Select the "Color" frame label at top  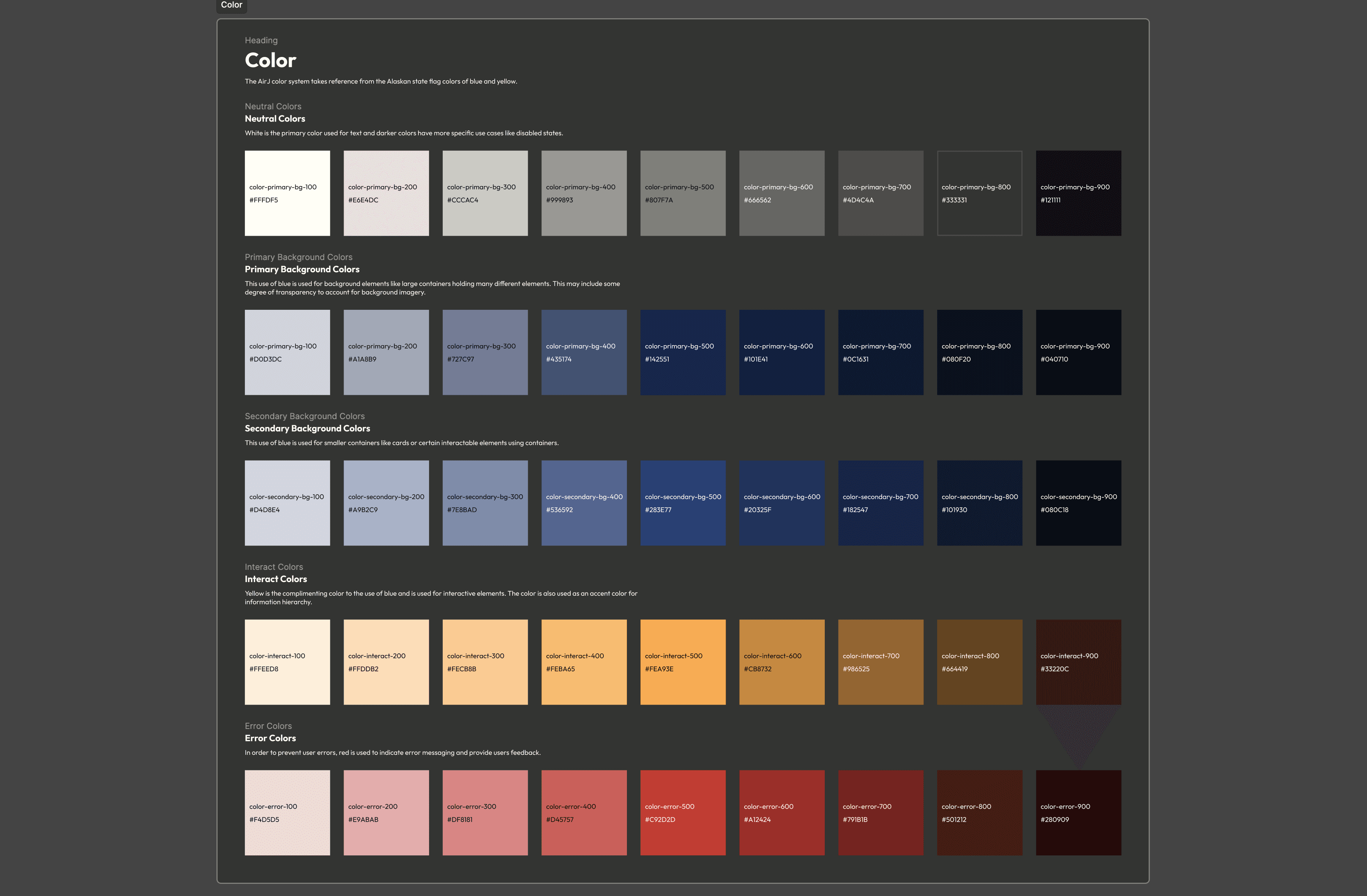click(232, 5)
